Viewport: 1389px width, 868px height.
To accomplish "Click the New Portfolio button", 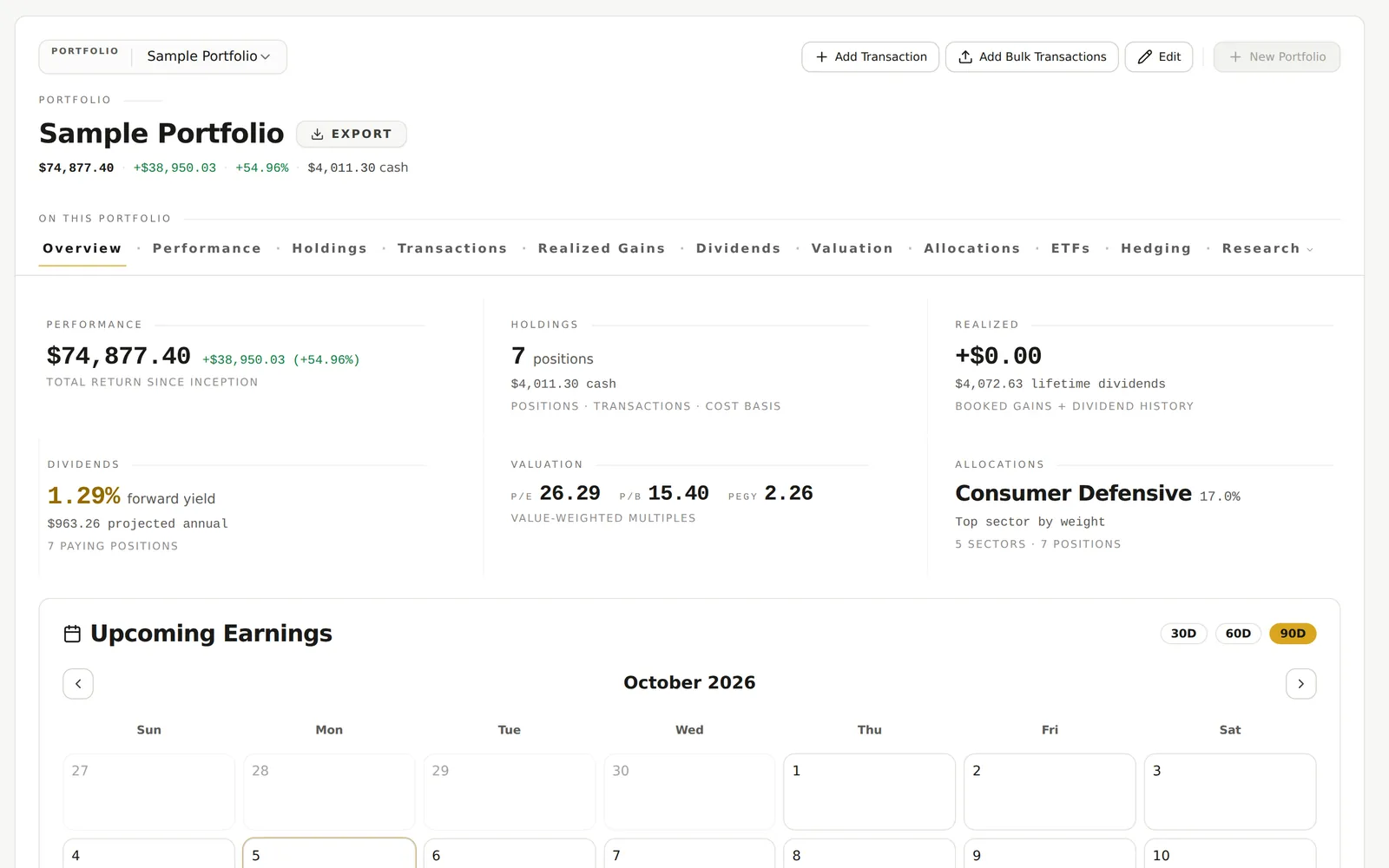I will [1276, 57].
